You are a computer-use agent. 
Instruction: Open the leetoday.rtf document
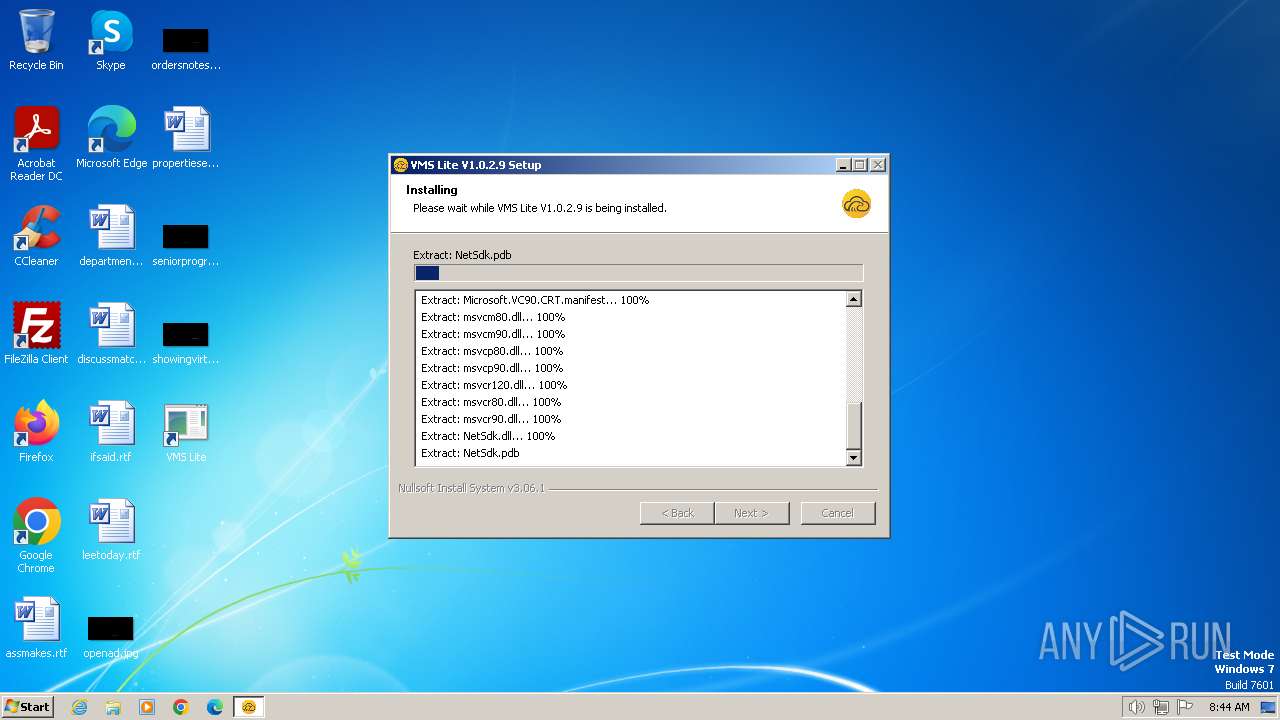coord(111,529)
